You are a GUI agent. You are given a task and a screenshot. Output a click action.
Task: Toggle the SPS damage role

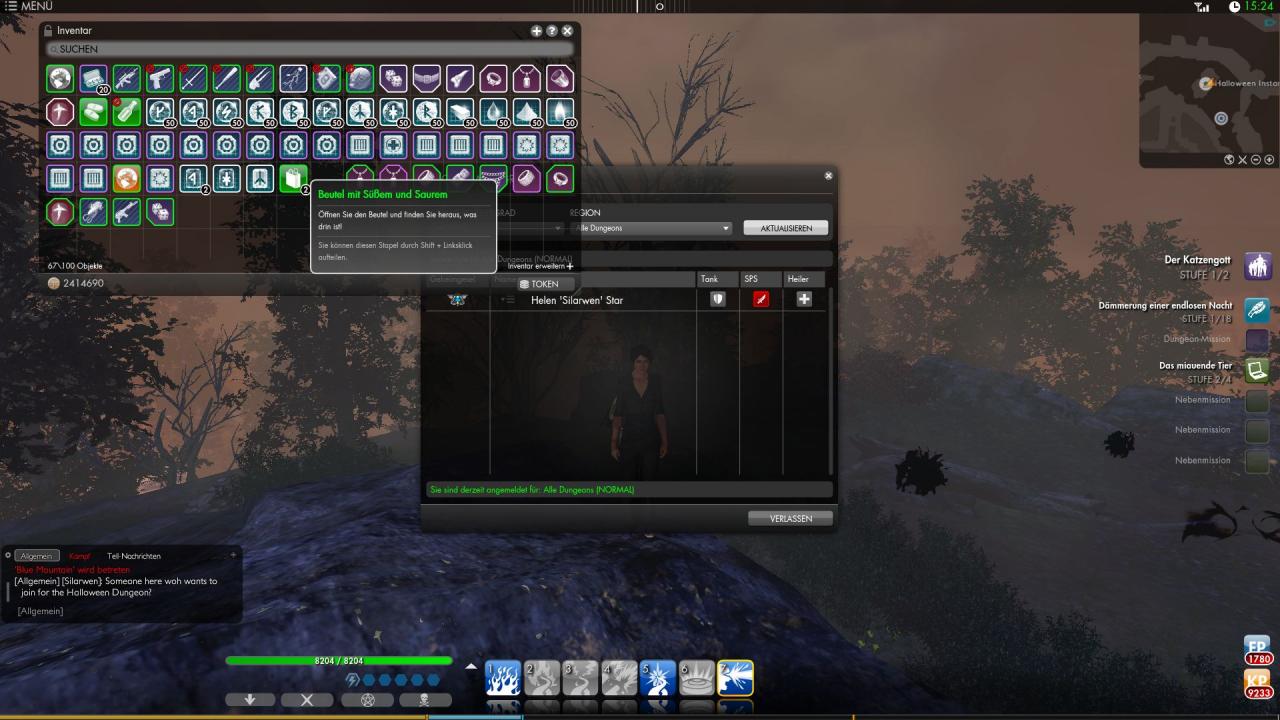(761, 299)
